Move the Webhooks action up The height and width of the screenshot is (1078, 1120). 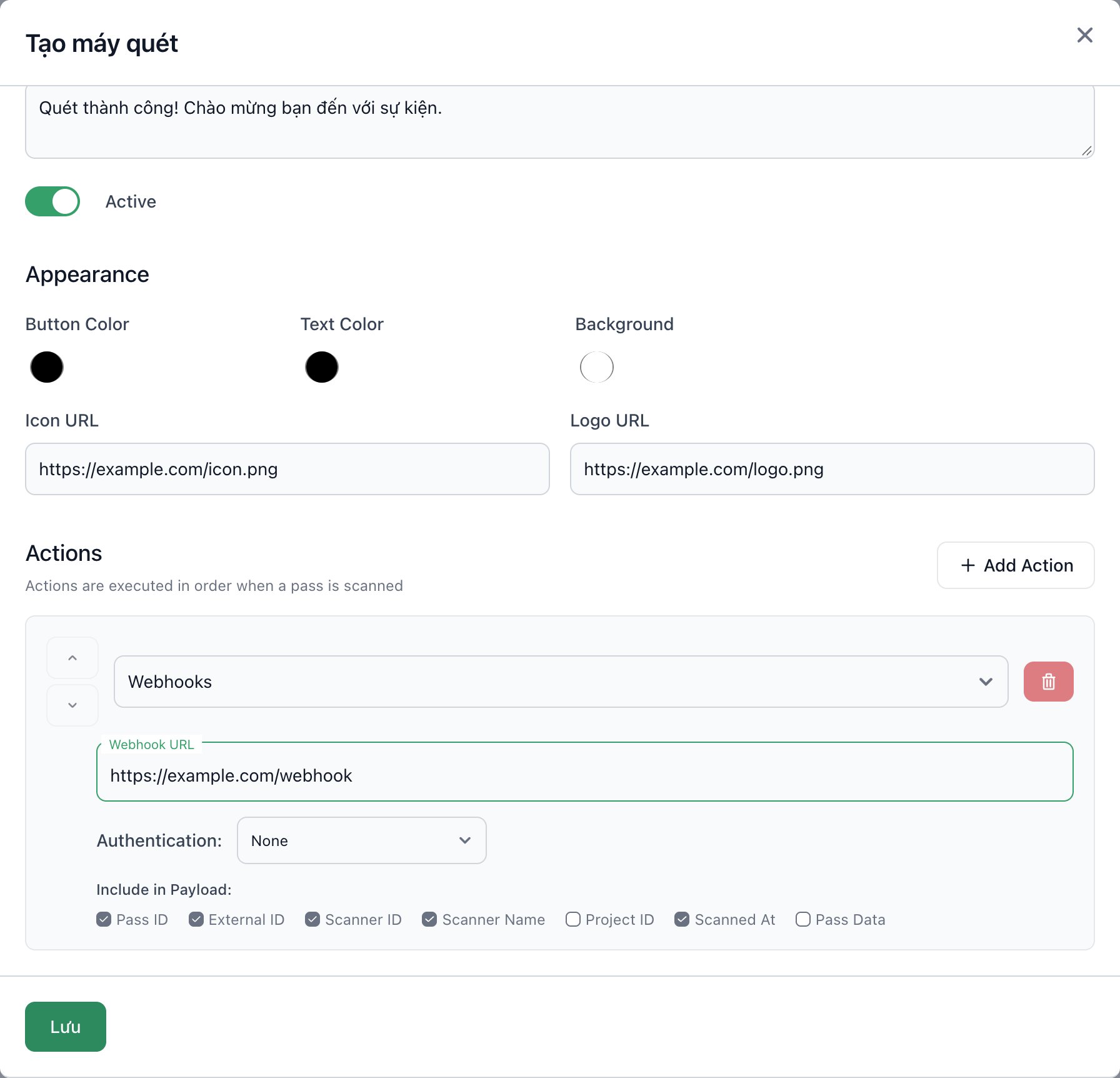[x=72, y=658]
